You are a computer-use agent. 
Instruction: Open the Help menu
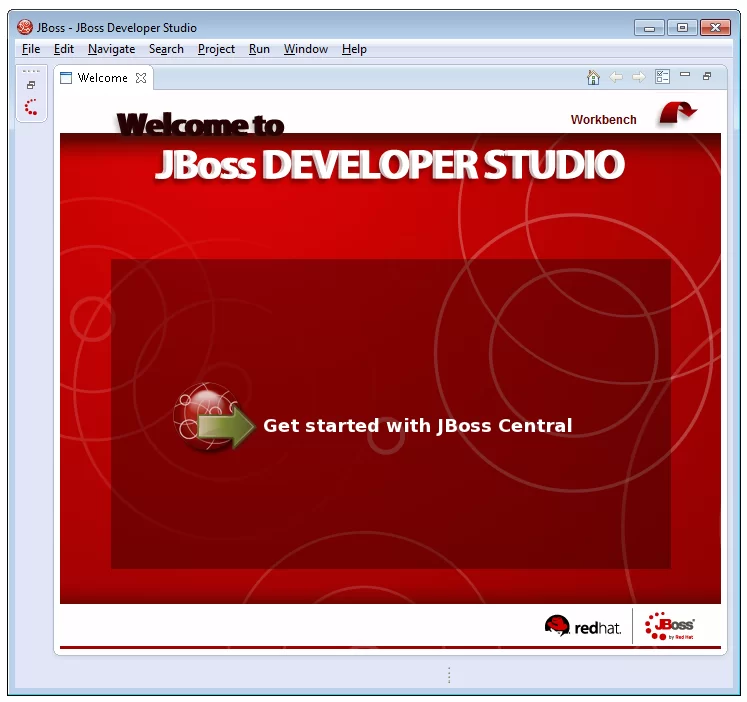point(354,49)
